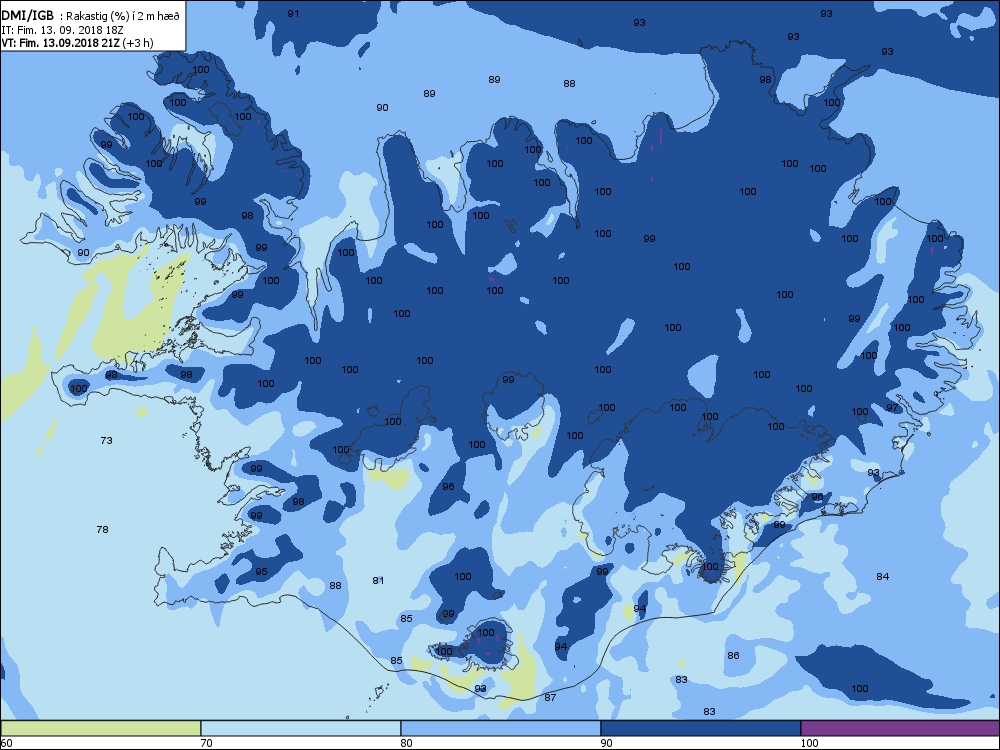Click the medium blue 80–90 legend swatch
This screenshot has height=750, width=1000.
point(501,728)
